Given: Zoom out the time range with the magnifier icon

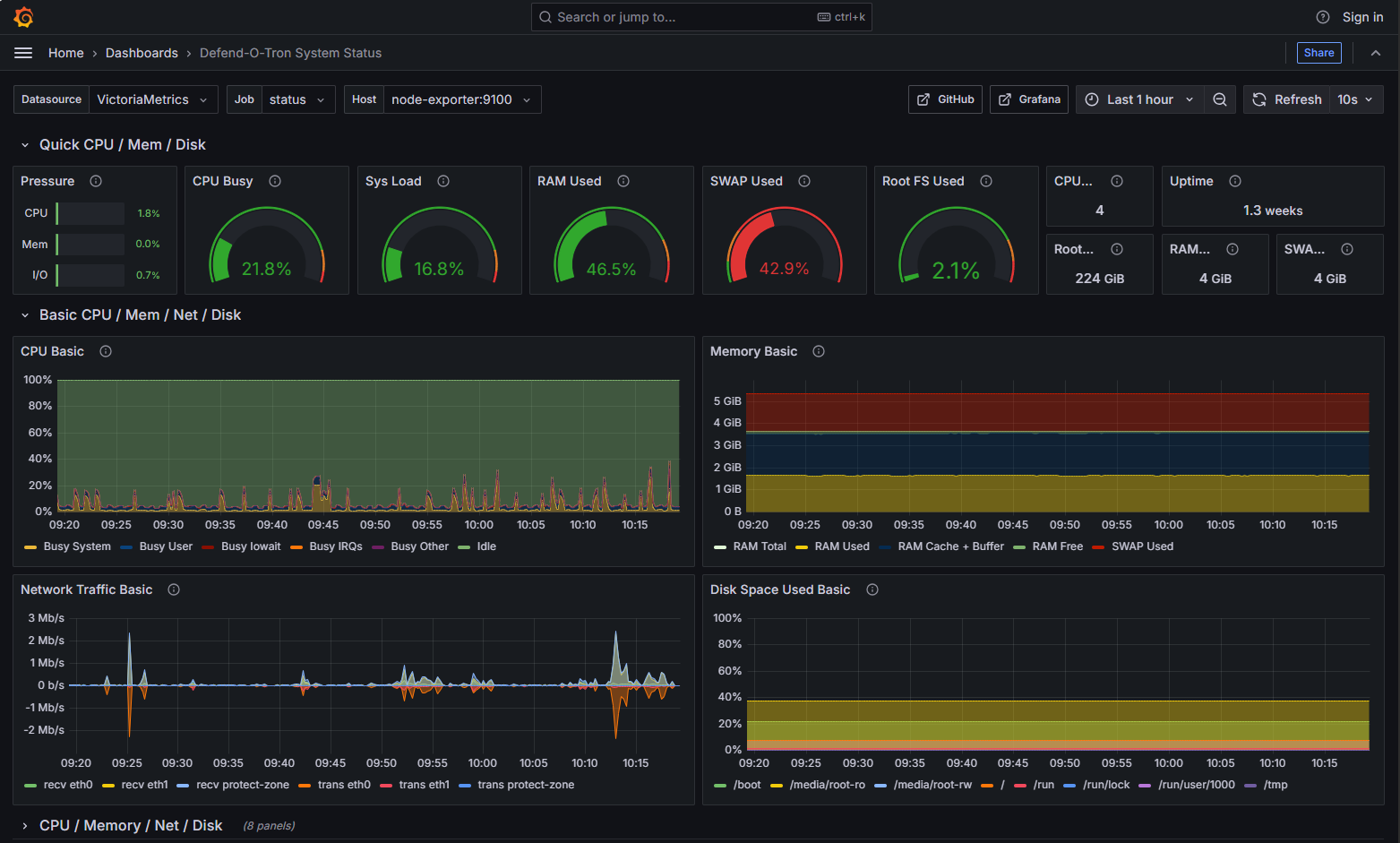Looking at the screenshot, I should click(1220, 99).
